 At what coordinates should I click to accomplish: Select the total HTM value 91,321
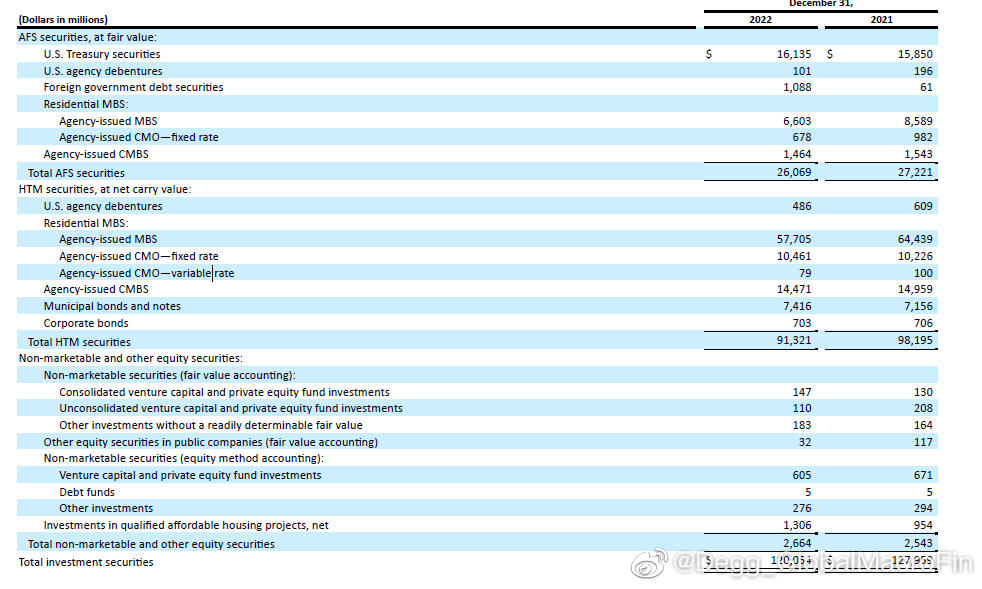coord(793,340)
